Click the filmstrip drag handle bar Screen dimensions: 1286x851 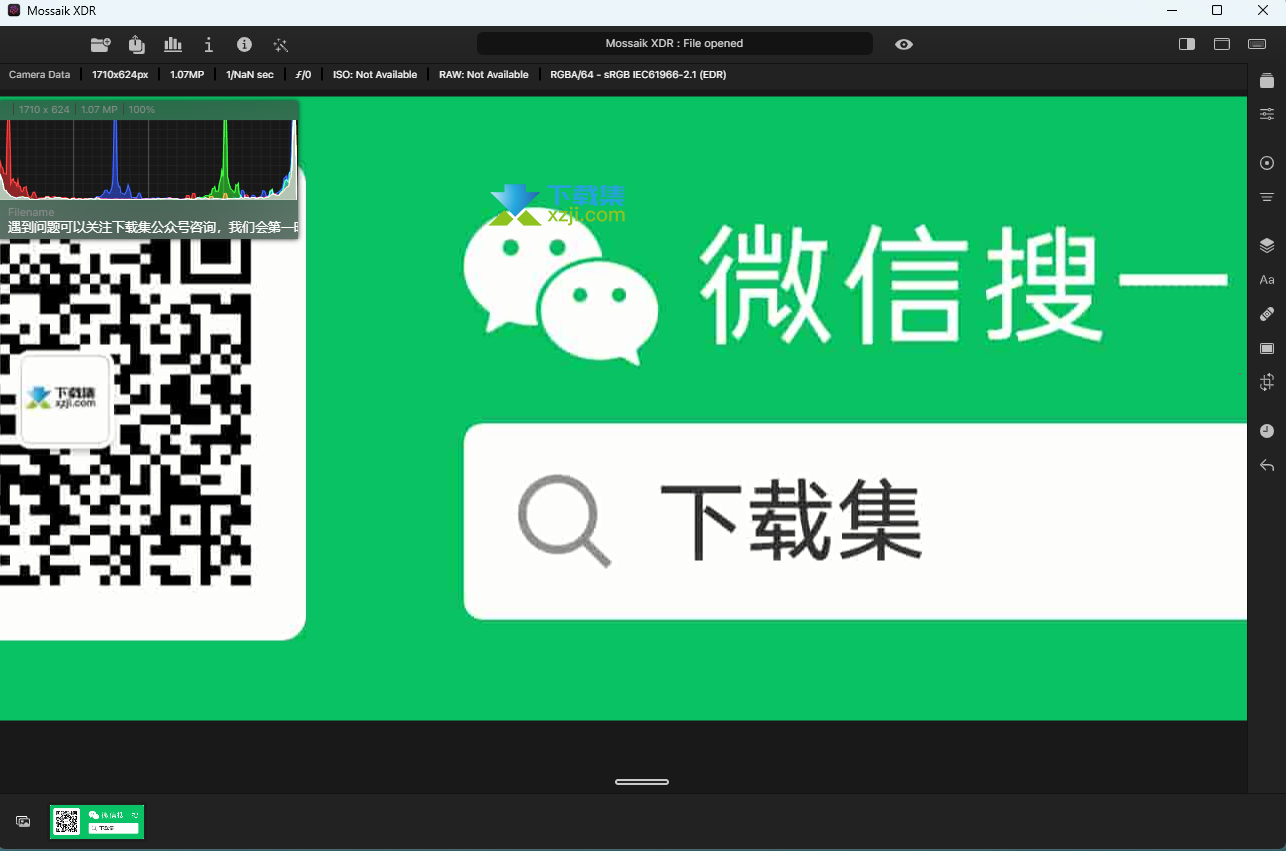coord(642,782)
